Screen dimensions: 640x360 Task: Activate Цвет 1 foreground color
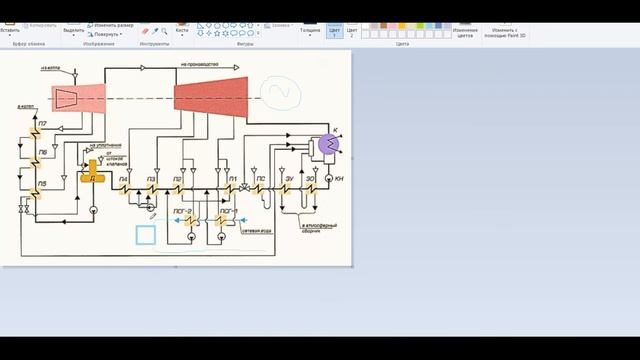334,31
